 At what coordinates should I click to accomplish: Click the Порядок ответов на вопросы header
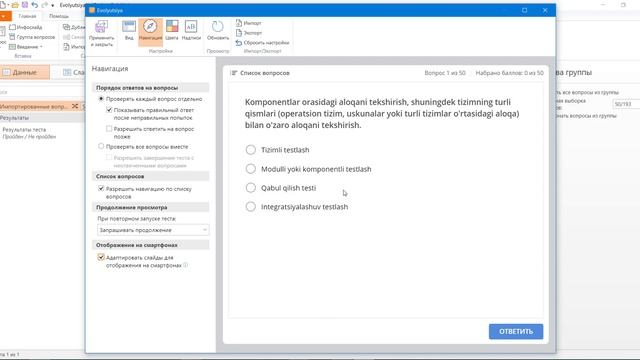pos(151,87)
